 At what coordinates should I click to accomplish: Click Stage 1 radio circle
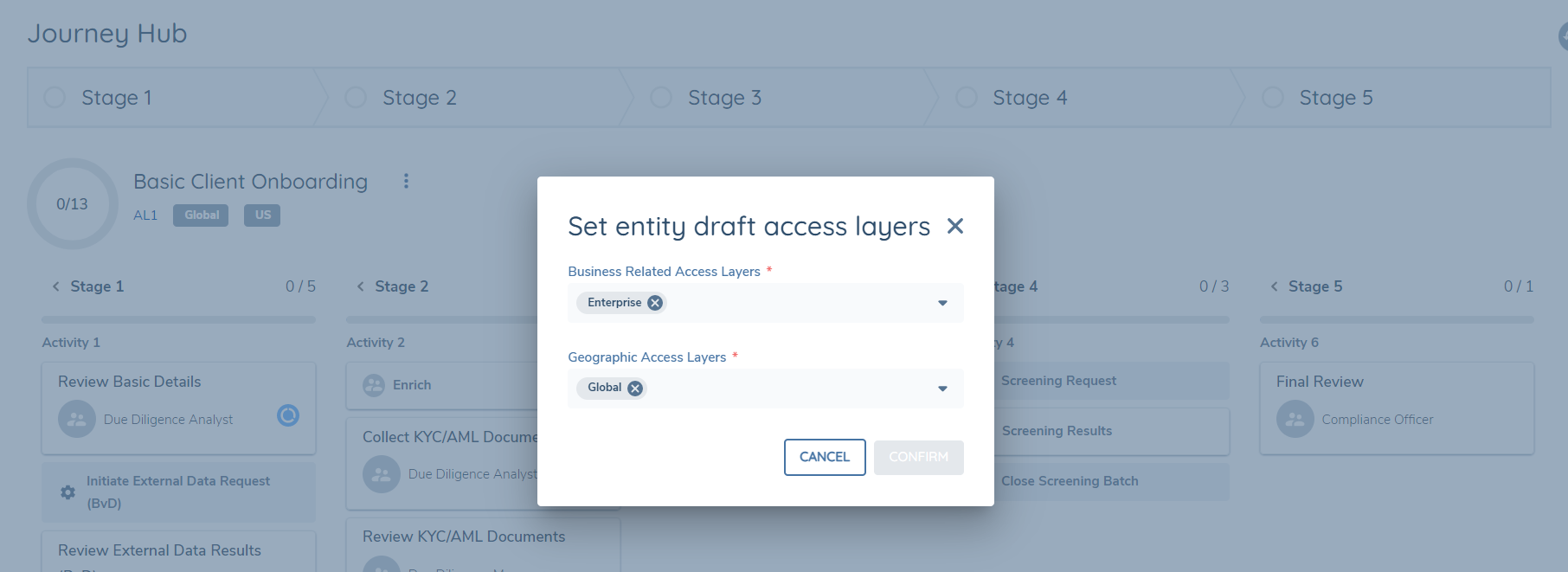[x=55, y=97]
